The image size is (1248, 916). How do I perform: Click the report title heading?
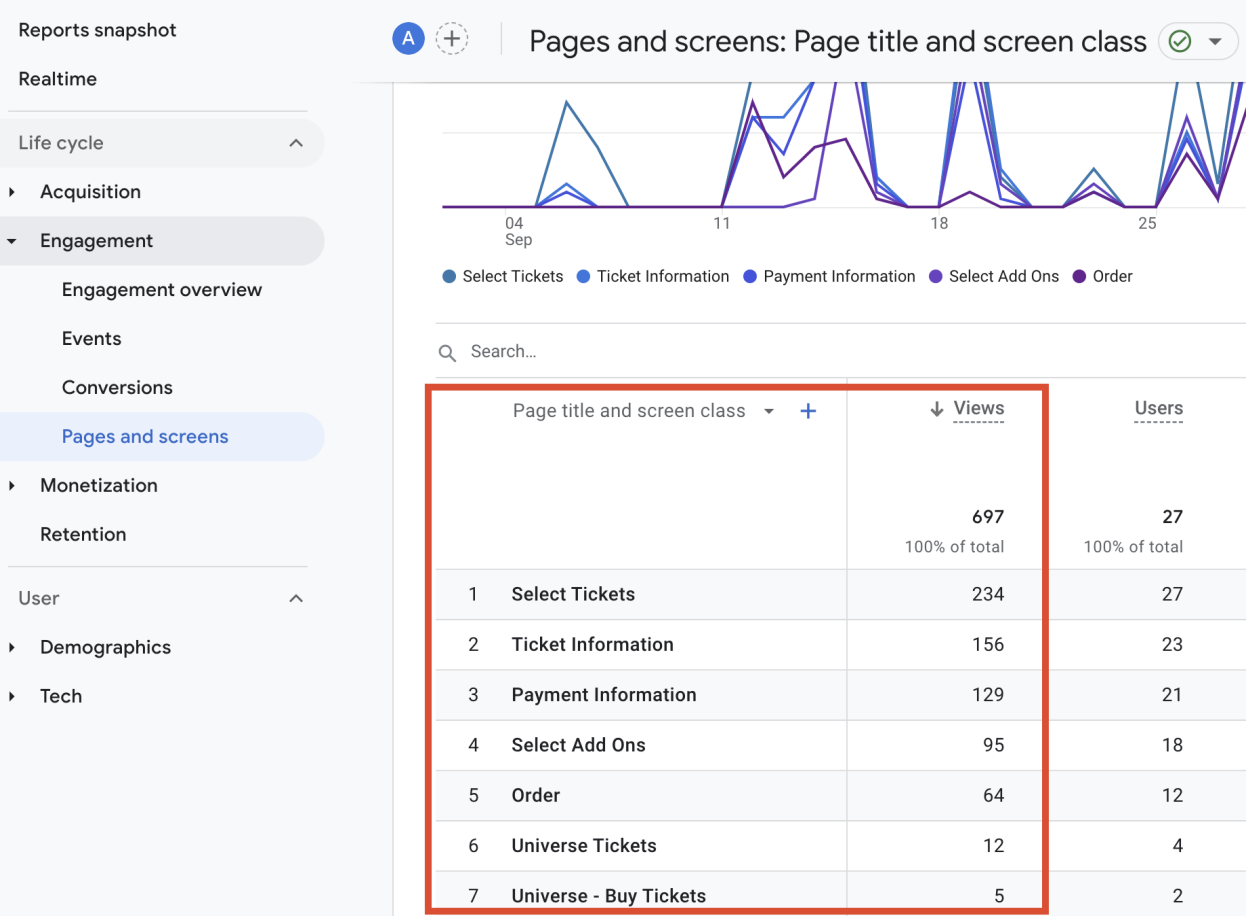point(838,41)
